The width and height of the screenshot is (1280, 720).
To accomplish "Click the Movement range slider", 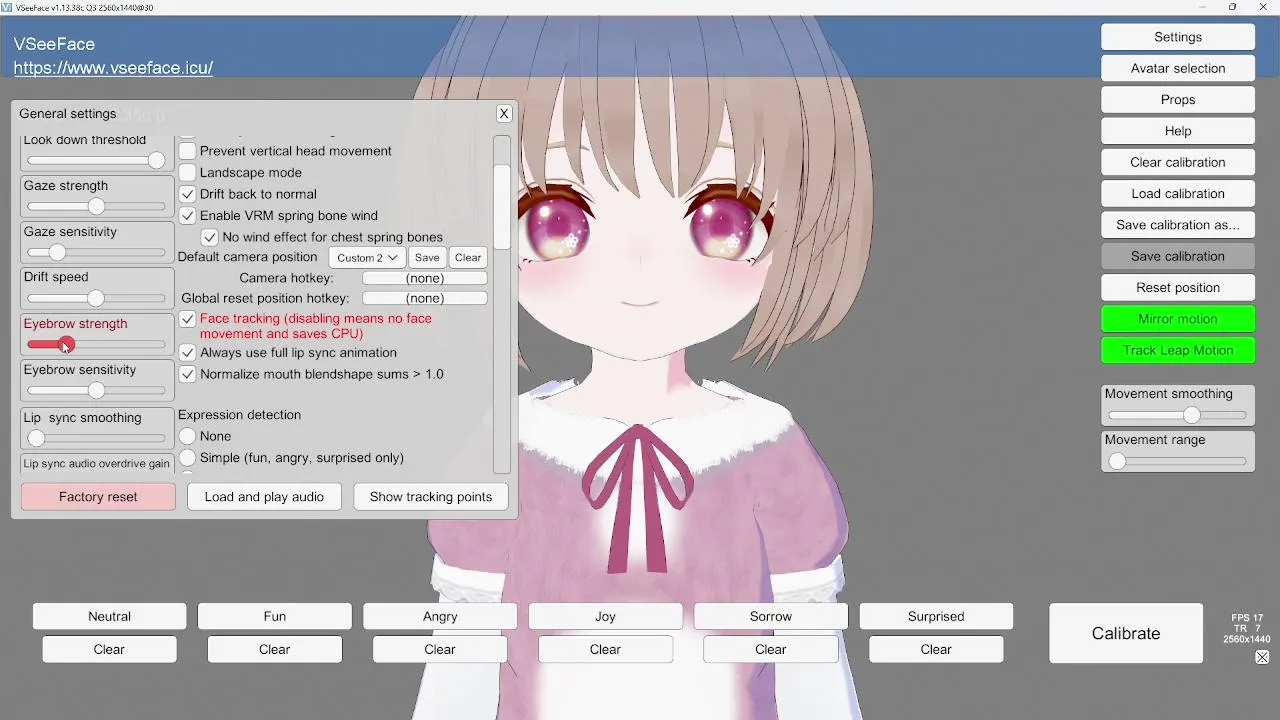I will pyautogui.click(x=1177, y=461).
